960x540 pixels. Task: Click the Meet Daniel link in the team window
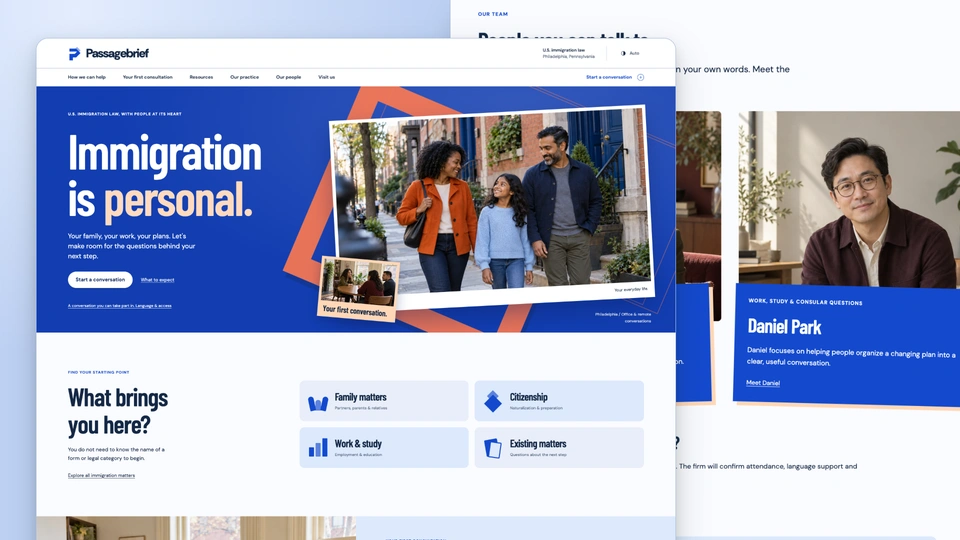click(763, 383)
